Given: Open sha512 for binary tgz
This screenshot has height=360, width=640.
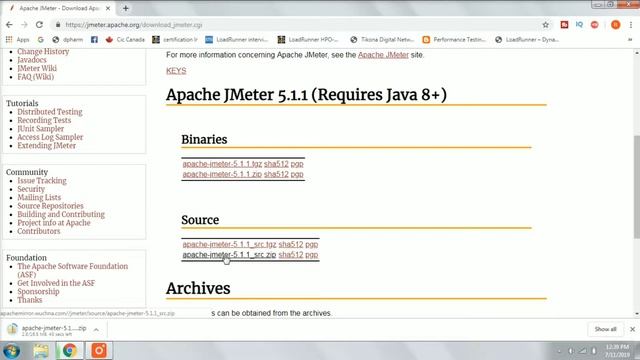Looking at the screenshot, I should [276, 164].
